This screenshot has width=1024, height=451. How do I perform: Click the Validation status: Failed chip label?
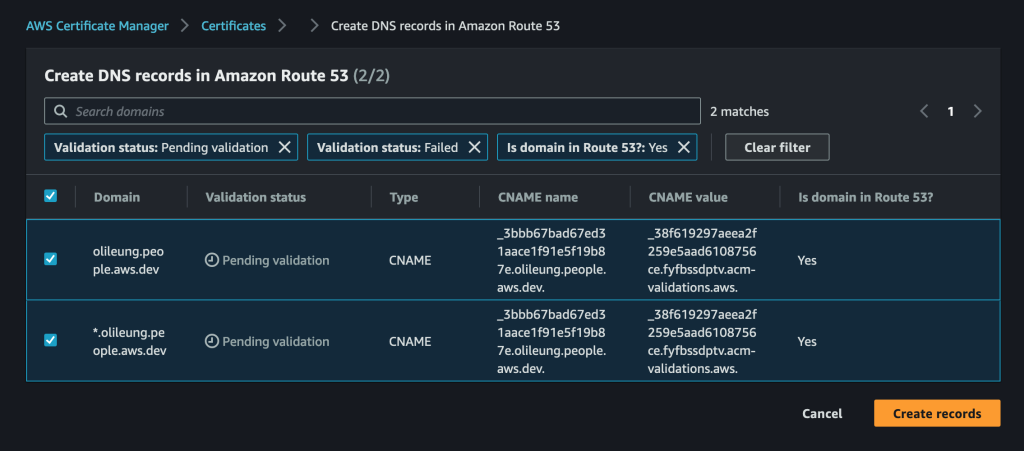pos(387,148)
